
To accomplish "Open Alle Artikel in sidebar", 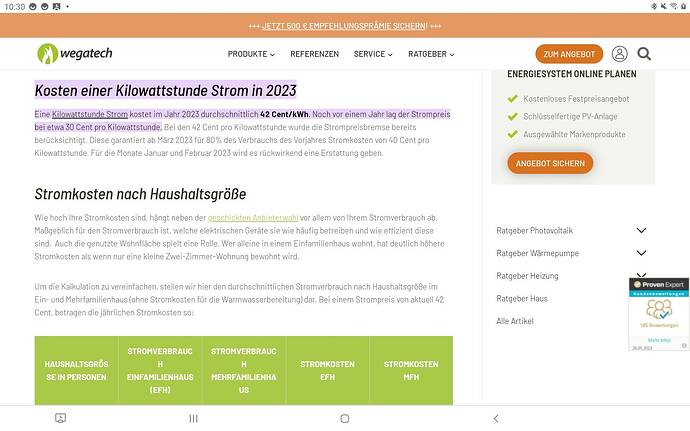I will 515,321.
